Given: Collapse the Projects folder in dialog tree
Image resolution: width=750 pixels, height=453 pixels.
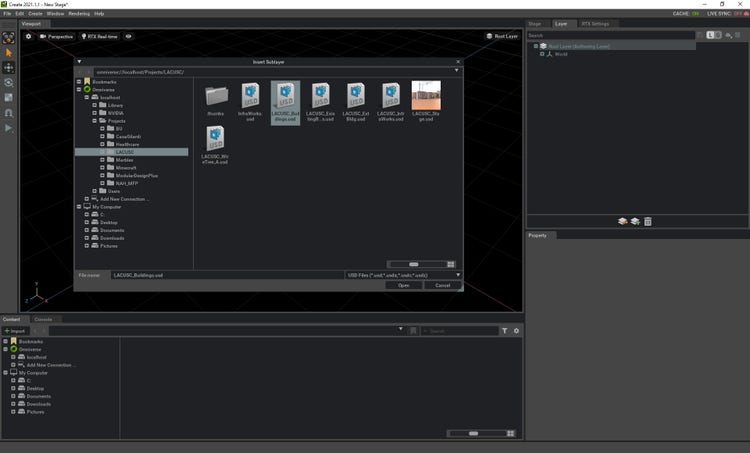Looking at the screenshot, I should pyautogui.click(x=95, y=121).
